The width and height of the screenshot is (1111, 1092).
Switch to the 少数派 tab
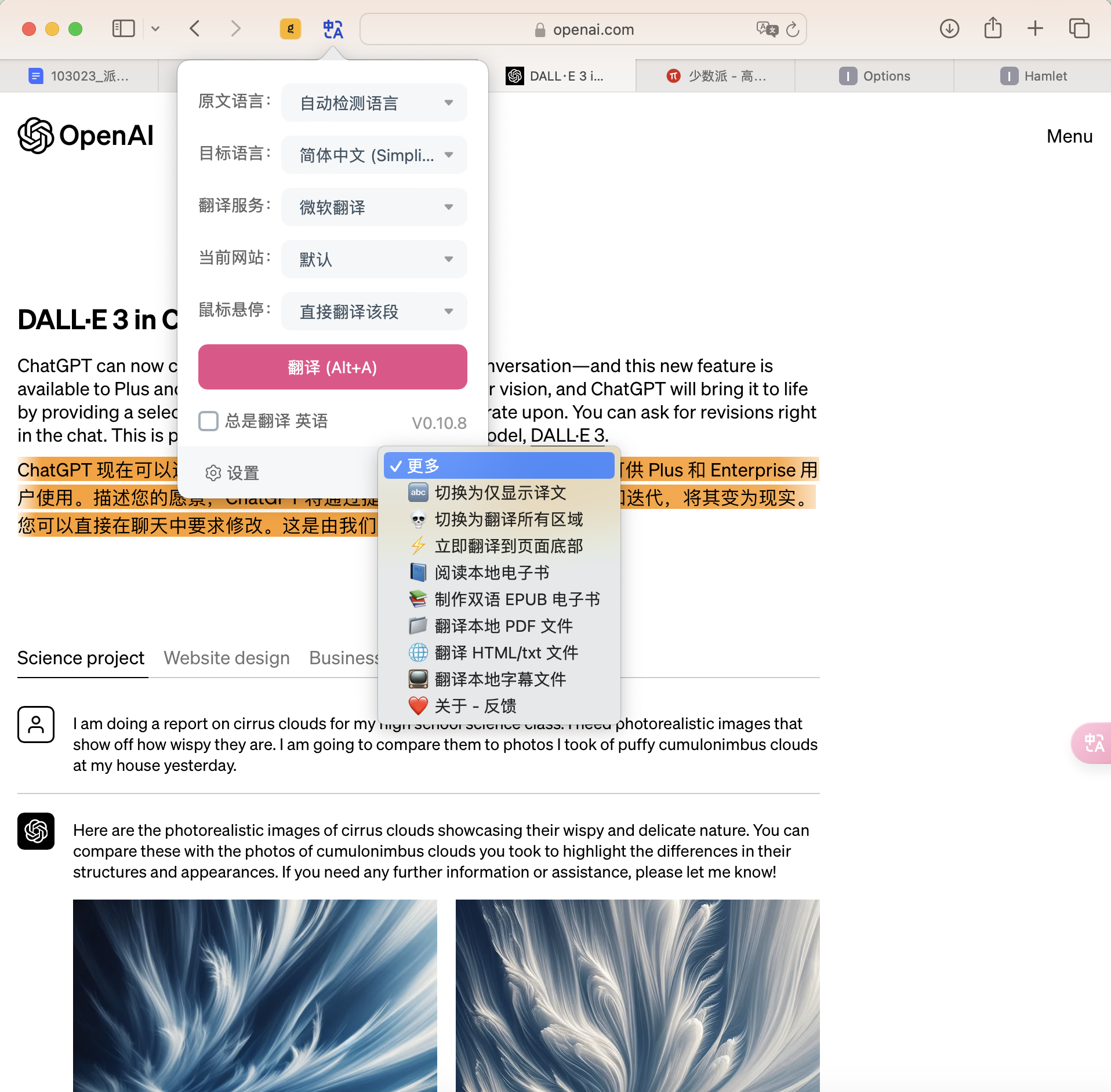[716, 76]
